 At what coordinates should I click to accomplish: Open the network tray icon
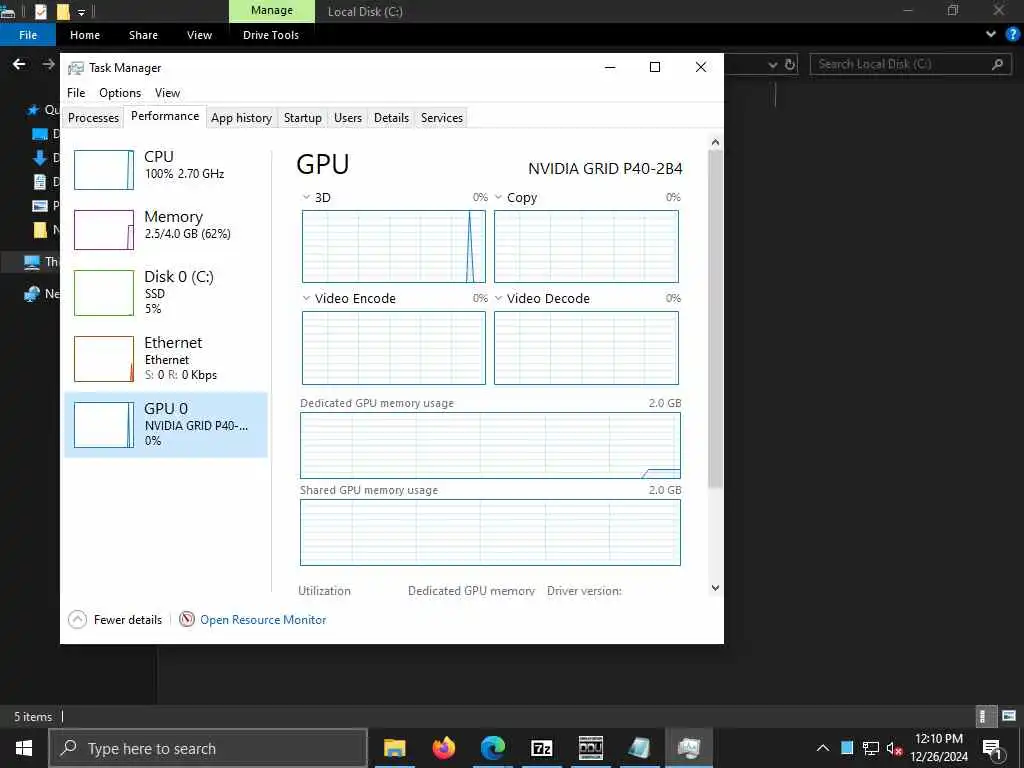(871, 748)
